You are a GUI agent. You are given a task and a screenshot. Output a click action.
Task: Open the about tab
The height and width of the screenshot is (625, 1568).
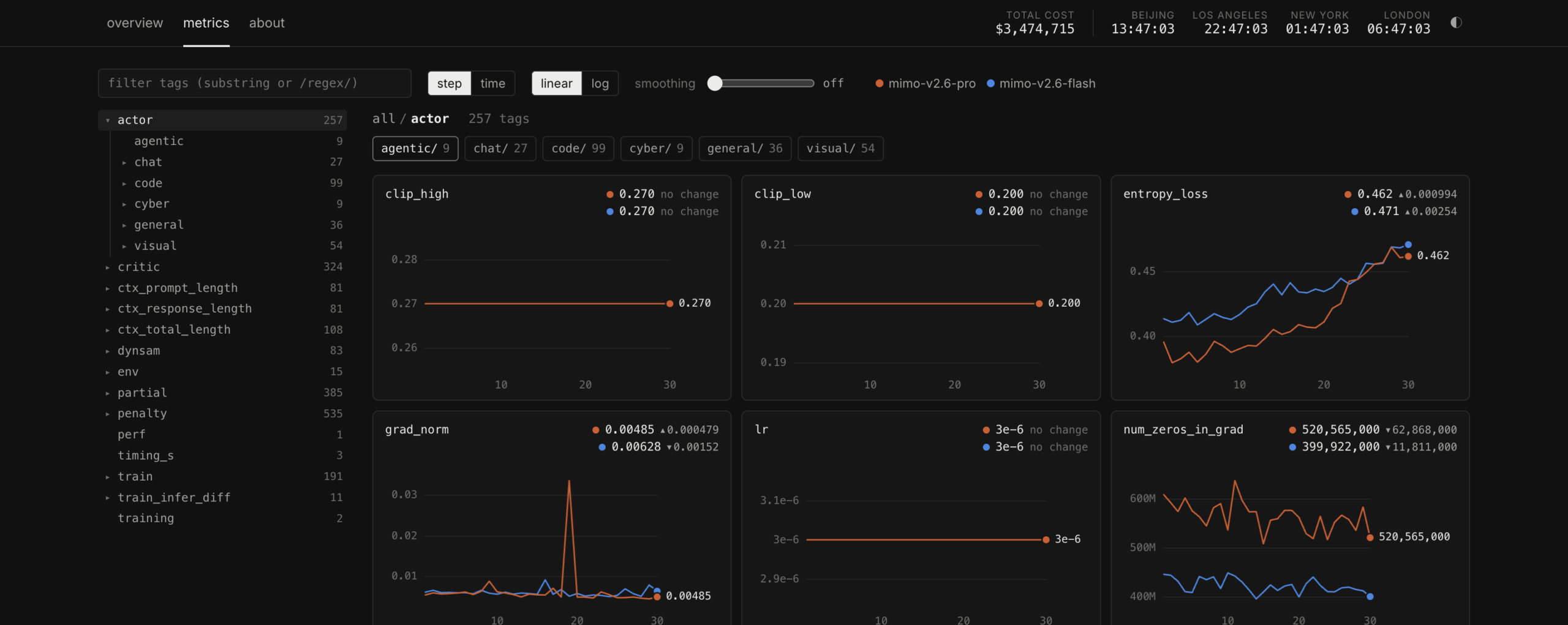[x=266, y=23]
